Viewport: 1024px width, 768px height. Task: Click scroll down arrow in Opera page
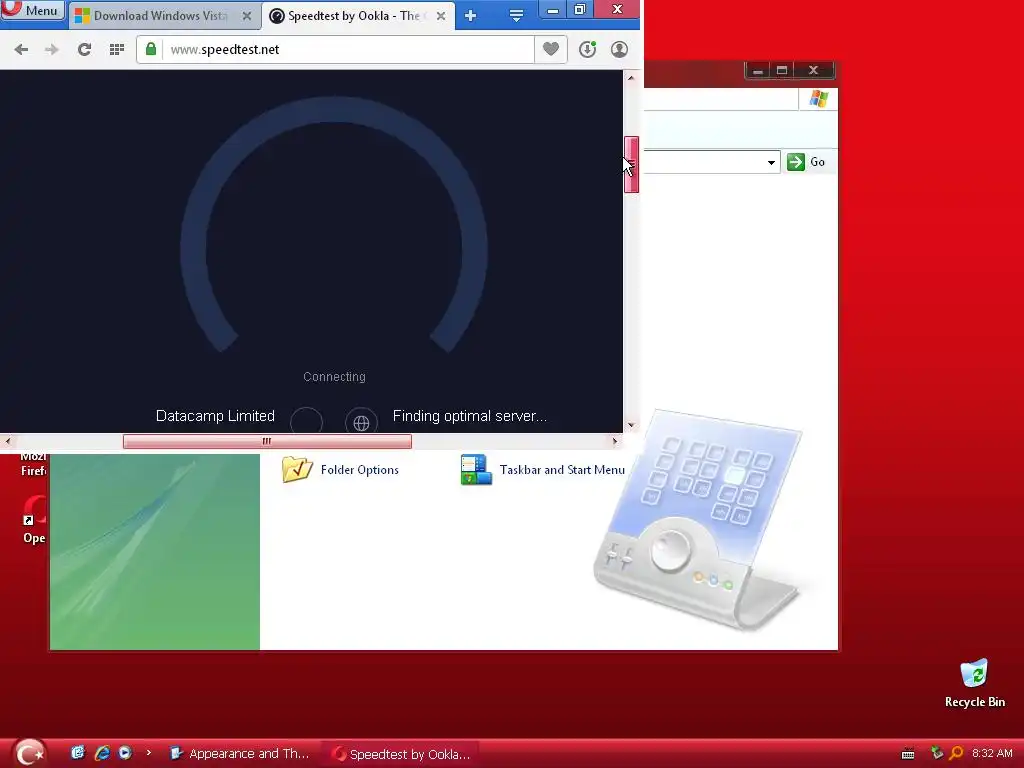pyautogui.click(x=631, y=425)
